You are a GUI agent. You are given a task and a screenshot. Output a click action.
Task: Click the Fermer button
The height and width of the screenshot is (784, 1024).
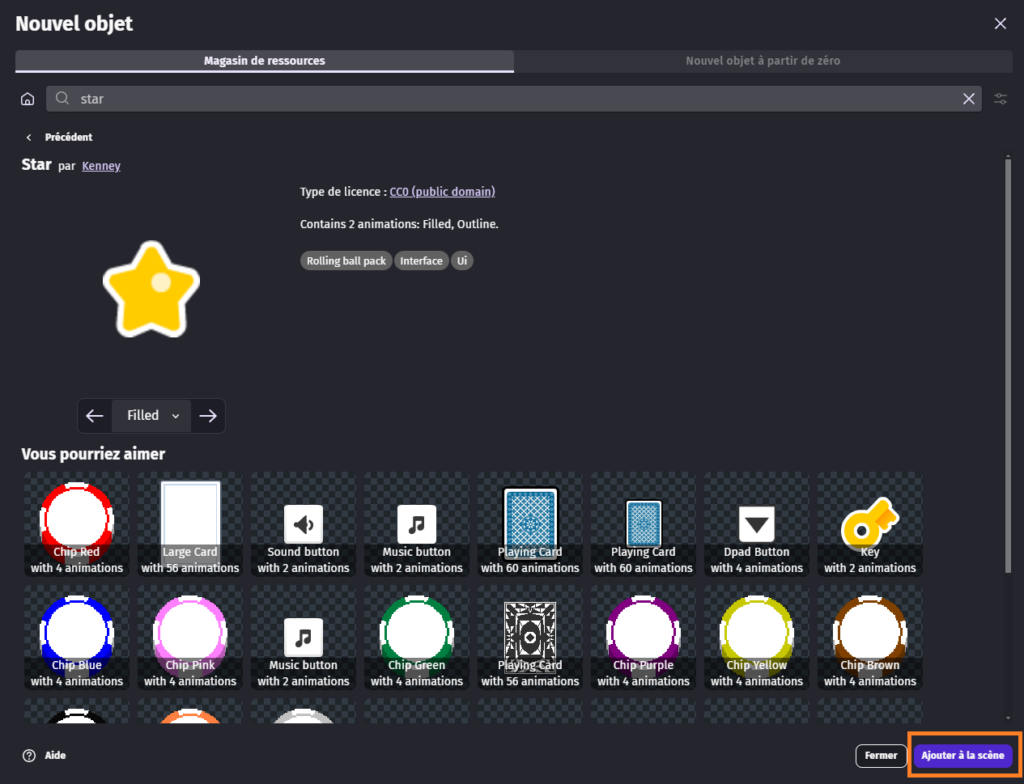pos(881,756)
